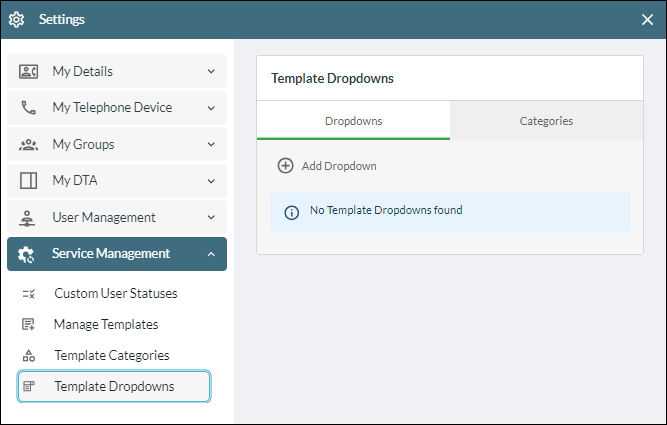Click the My DTA panel icon
667x425 pixels.
click(29, 181)
